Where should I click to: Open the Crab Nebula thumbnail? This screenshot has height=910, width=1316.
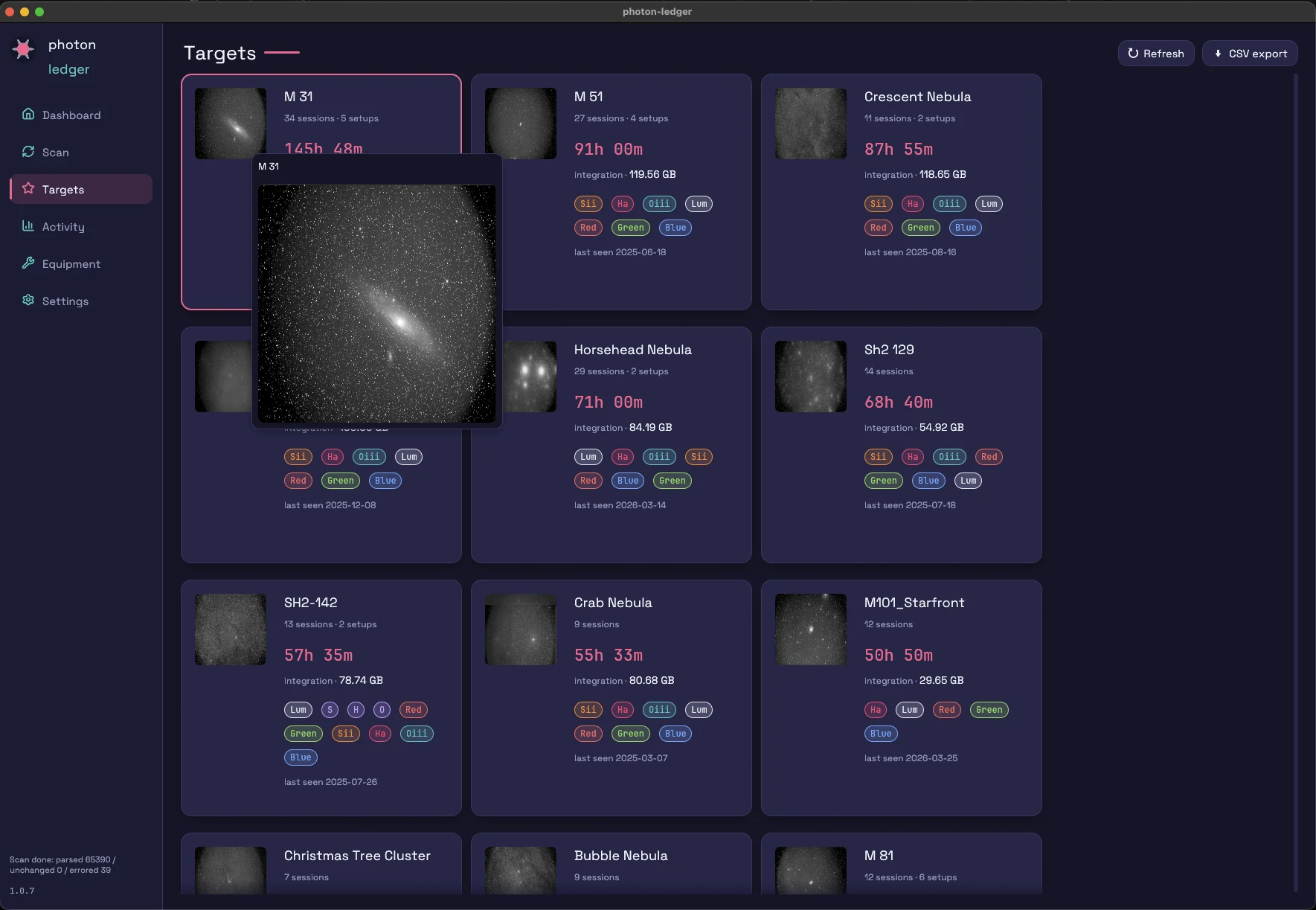521,629
